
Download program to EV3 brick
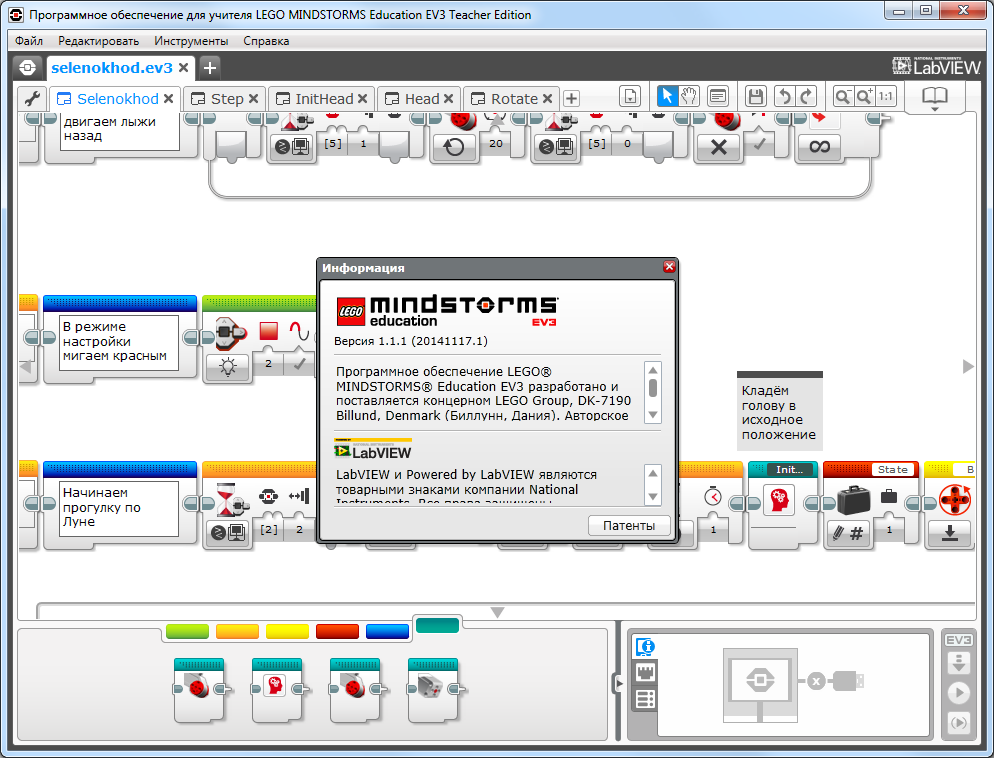(x=958, y=664)
